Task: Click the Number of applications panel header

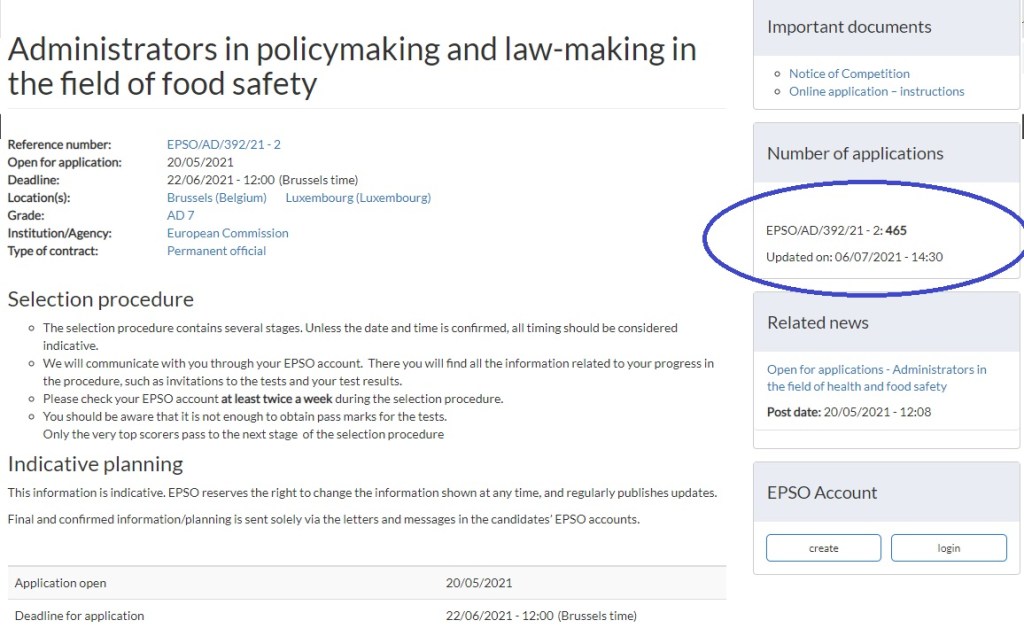Action: click(855, 154)
